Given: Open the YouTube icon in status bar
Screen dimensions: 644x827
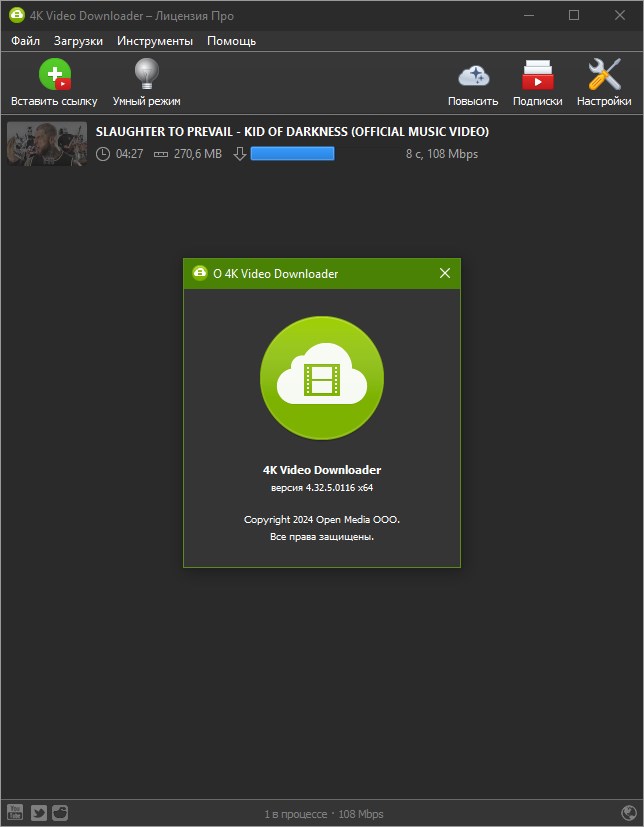Looking at the screenshot, I should [15, 812].
